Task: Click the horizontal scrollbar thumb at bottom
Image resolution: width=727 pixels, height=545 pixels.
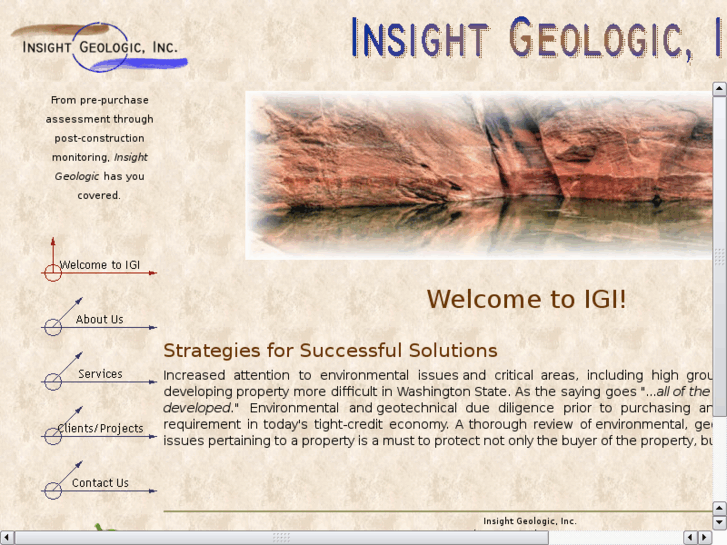Action: [x=281, y=537]
